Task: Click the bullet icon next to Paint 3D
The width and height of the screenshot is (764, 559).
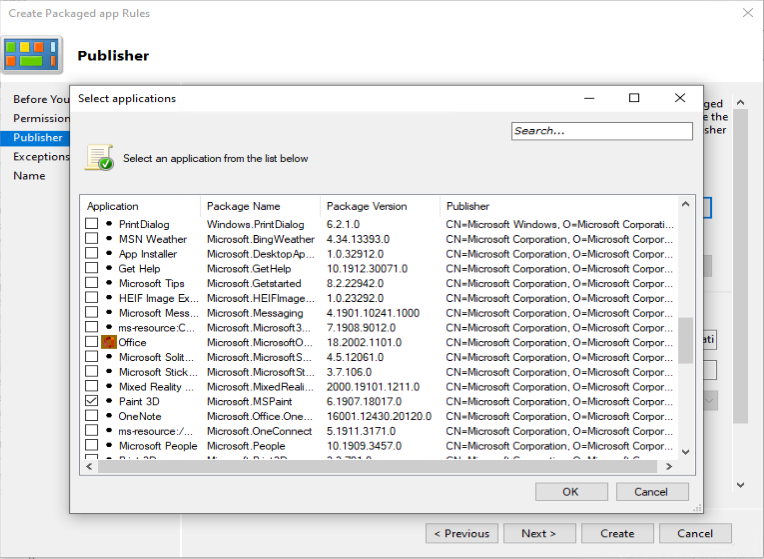Action: point(109,401)
